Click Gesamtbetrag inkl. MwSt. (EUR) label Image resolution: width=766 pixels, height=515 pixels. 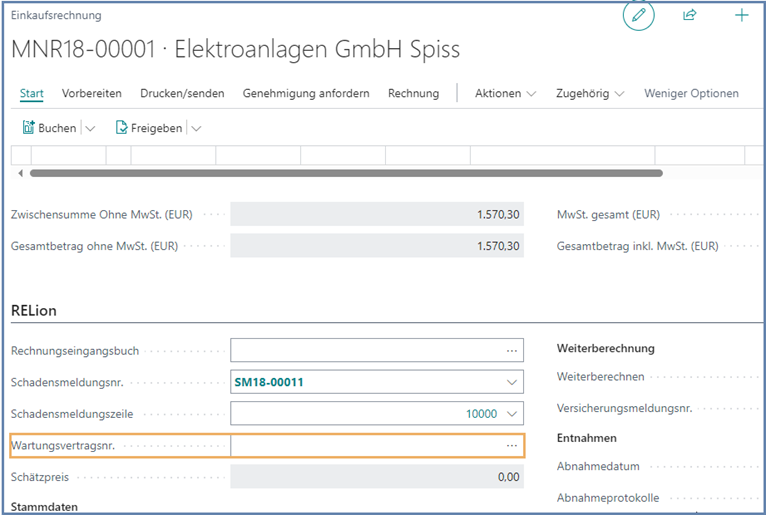pos(638,246)
